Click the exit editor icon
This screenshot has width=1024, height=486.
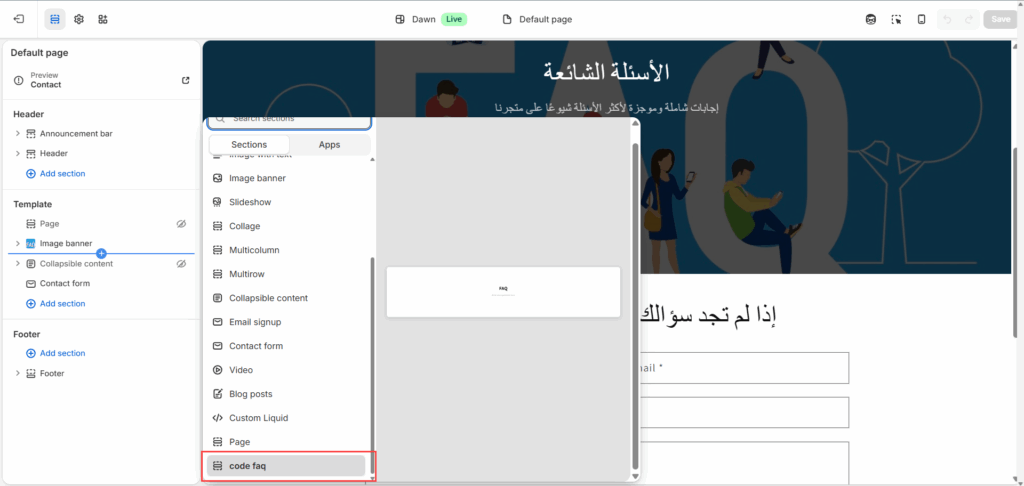tap(19, 19)
